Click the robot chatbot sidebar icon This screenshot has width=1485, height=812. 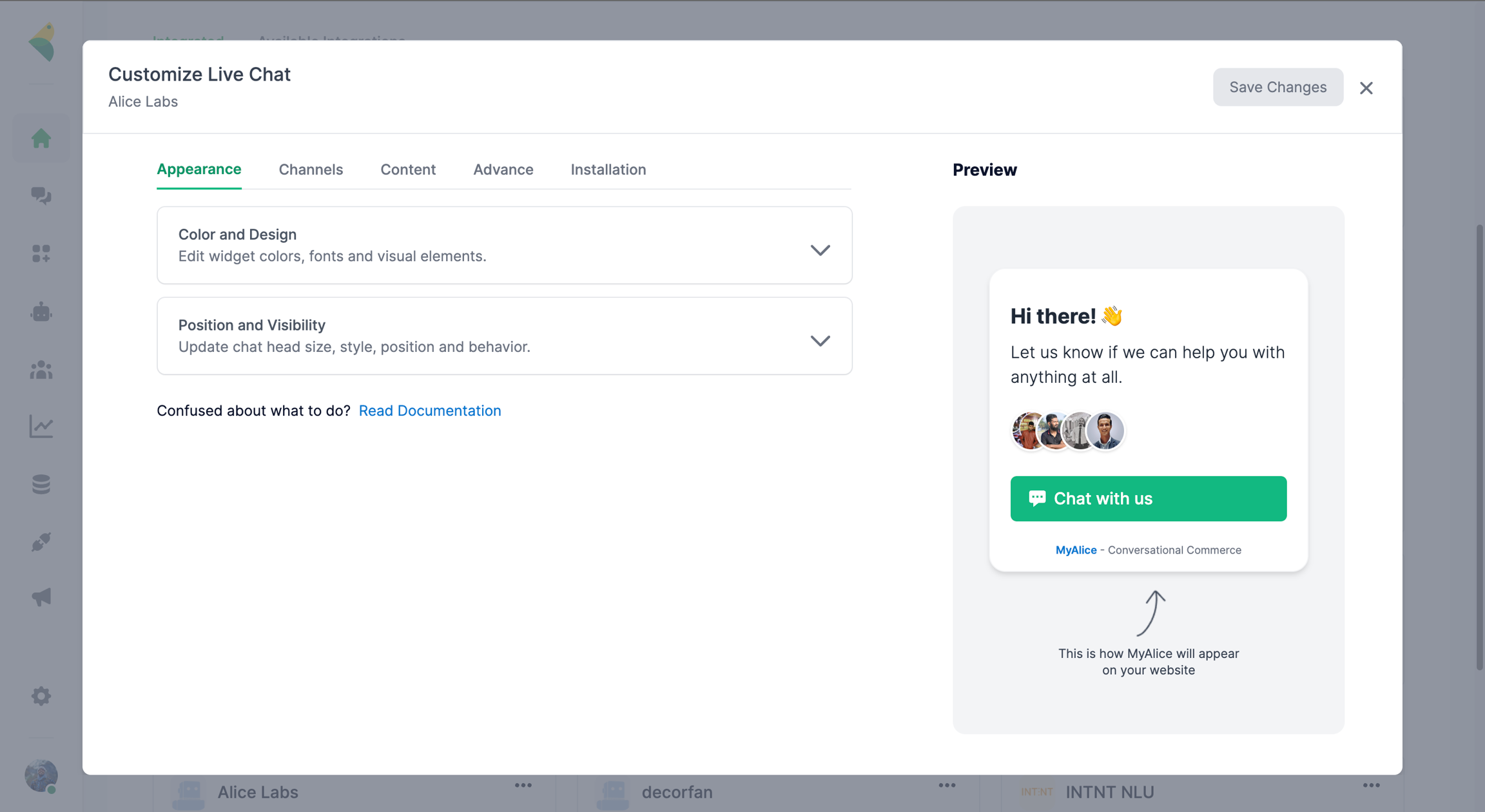point(41,313)
